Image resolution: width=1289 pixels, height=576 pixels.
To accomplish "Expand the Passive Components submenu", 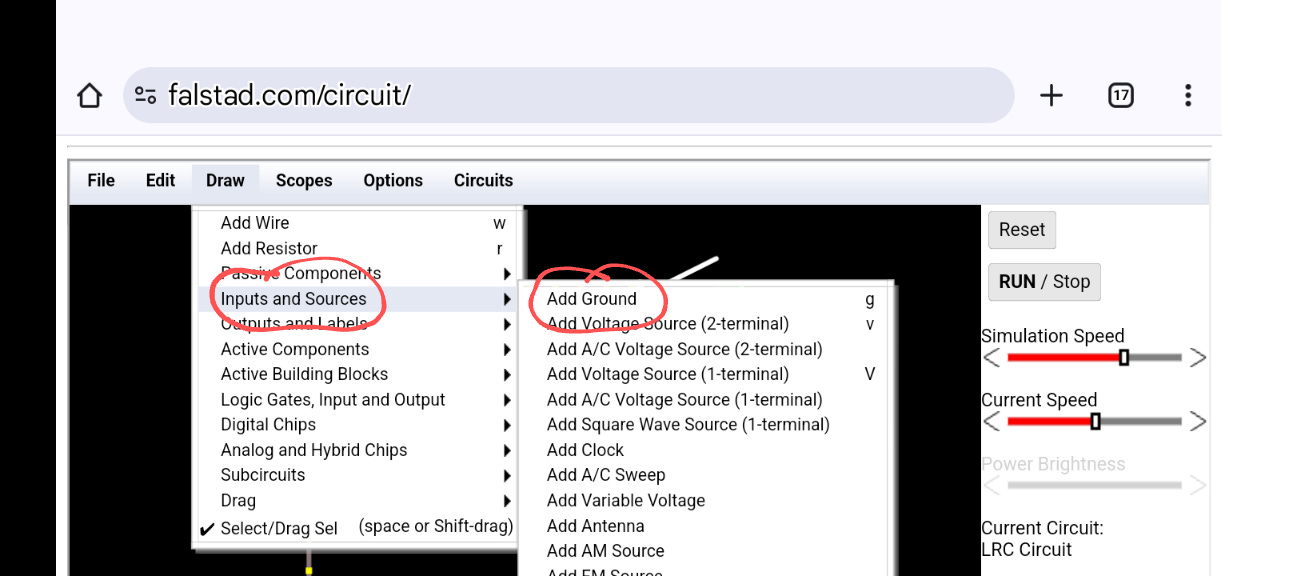I will (357, 273).
